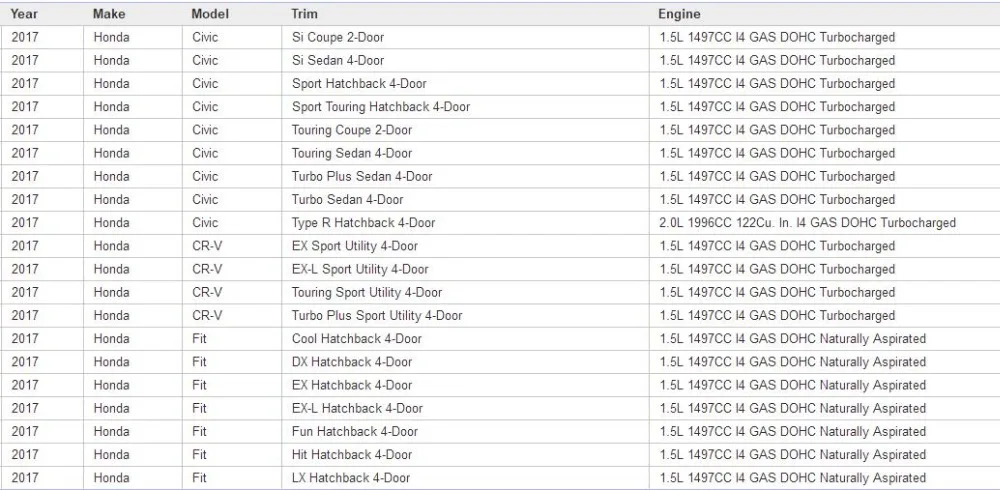Click the engine cell for LX Hatchback row
1000x490 pixels.
point(825,478)
